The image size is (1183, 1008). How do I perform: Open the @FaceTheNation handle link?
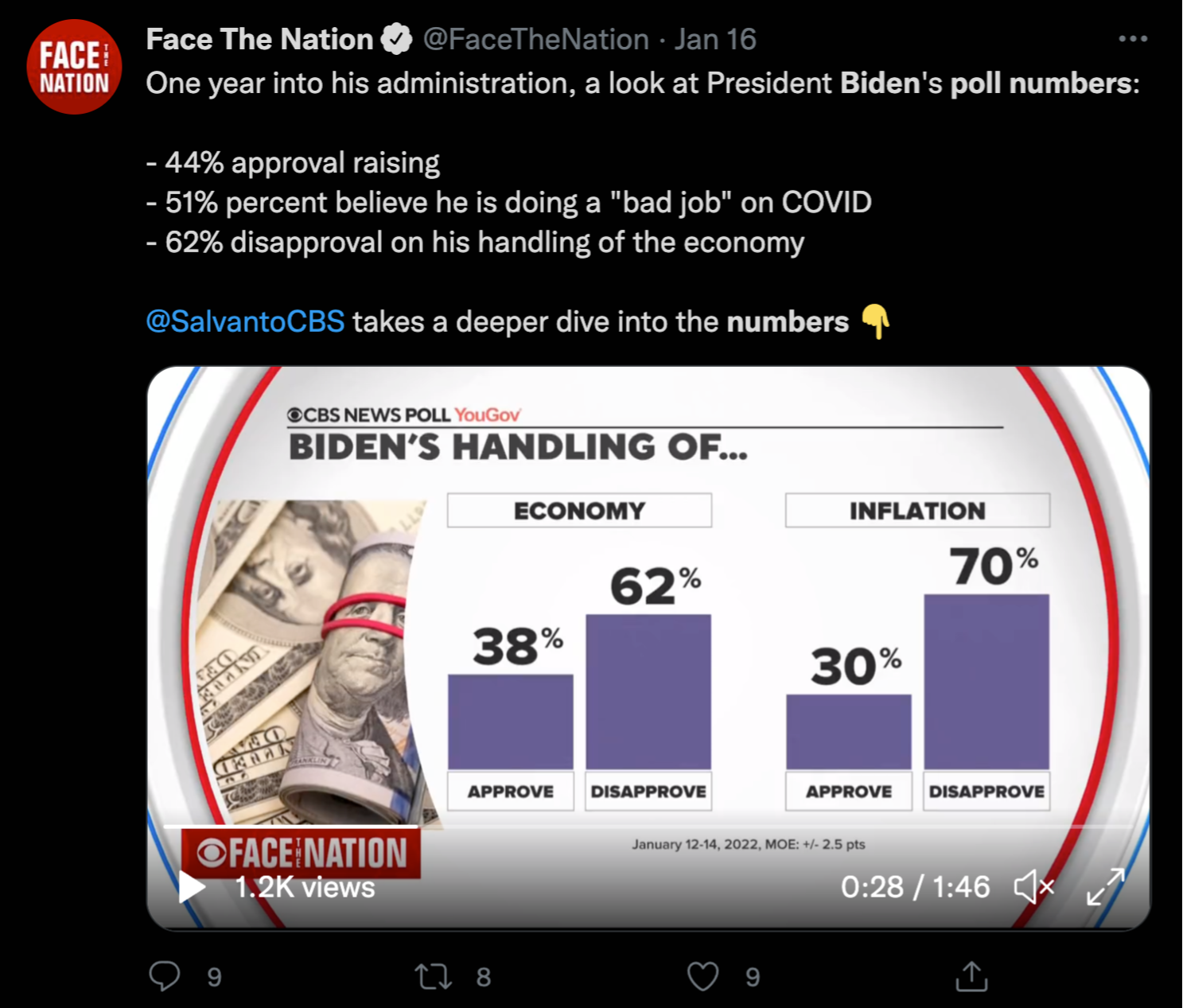point(535,39)
